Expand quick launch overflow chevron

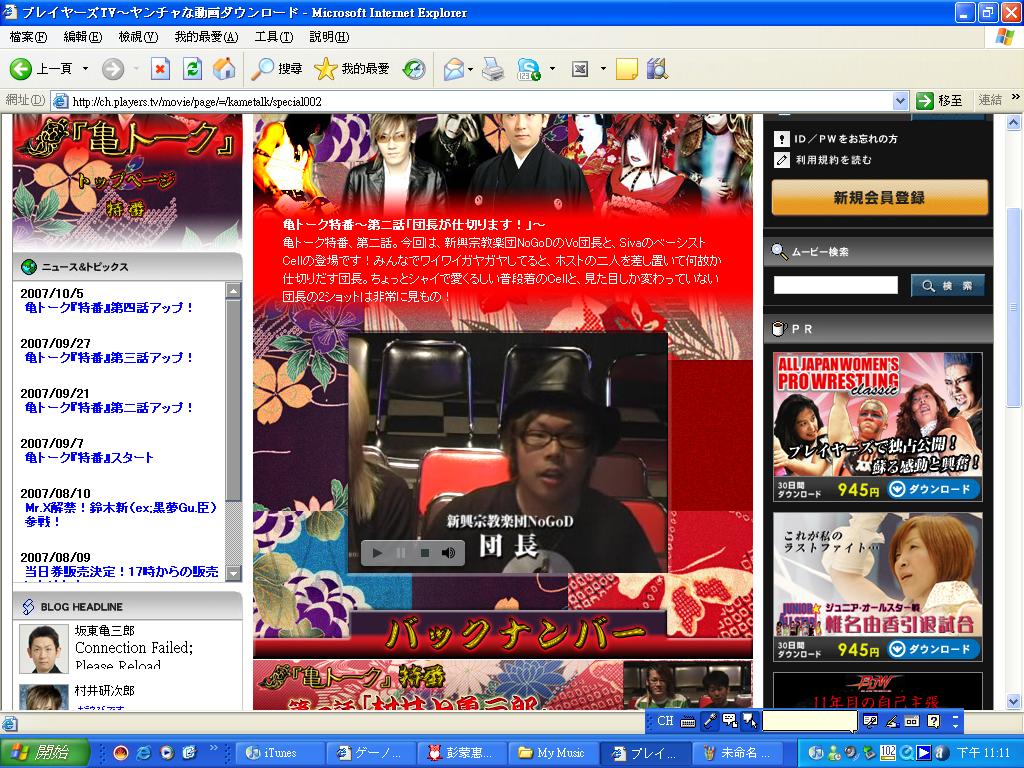tap(213, 747)
